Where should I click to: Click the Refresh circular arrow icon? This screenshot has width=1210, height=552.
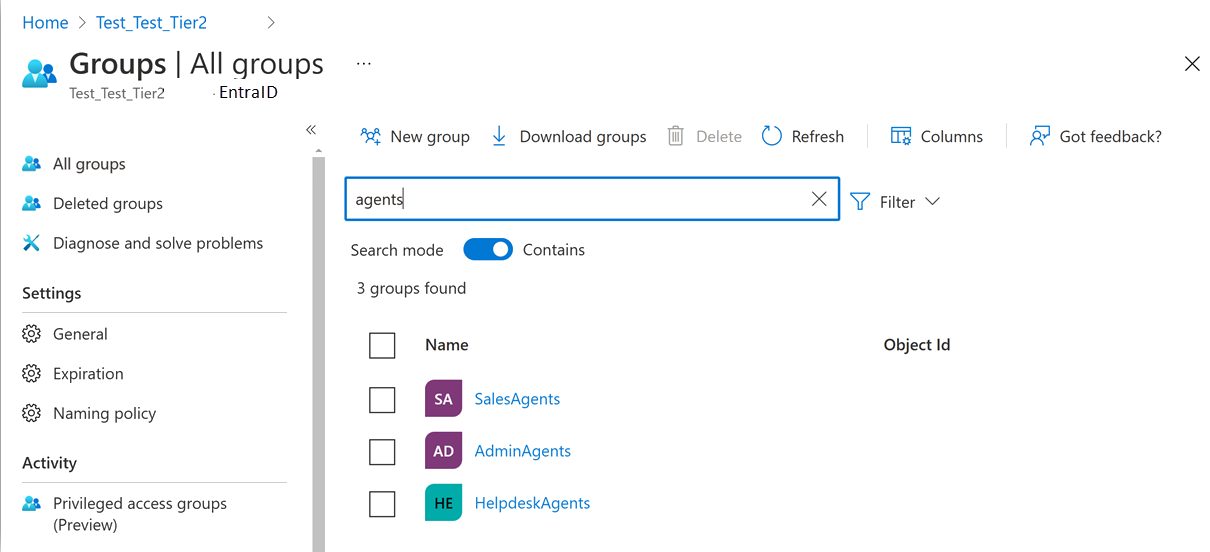pos(771,136)
